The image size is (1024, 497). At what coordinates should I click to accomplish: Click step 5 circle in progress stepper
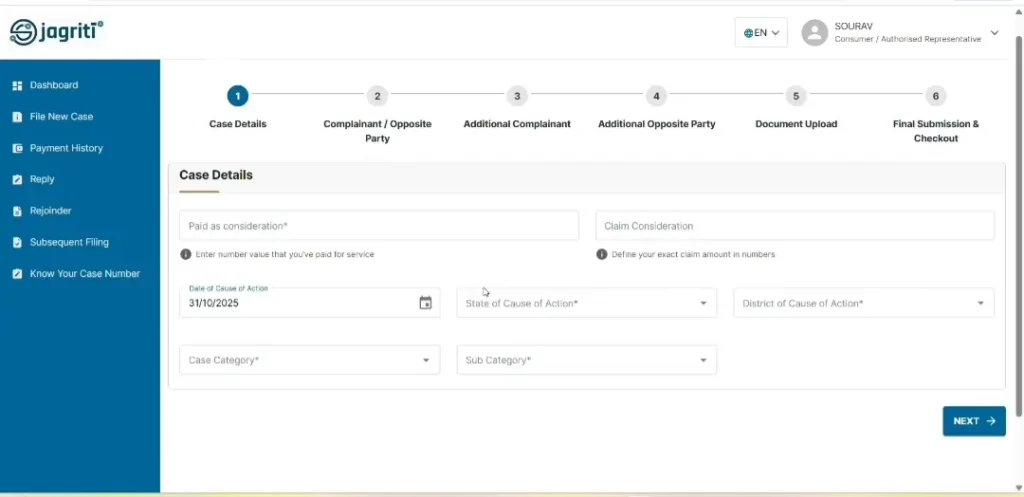(x=795, y=96)
